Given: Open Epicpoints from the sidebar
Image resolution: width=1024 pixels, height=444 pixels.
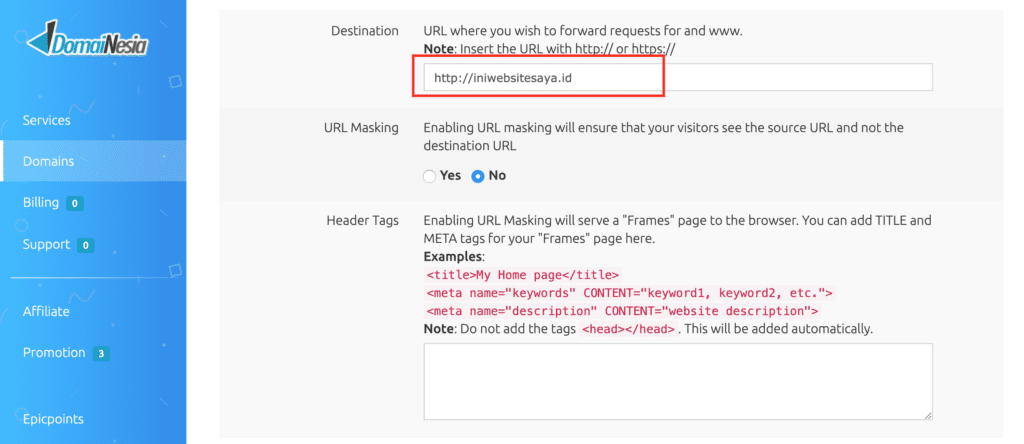Looking at the screenshot, I should click(x=53, y=419).
